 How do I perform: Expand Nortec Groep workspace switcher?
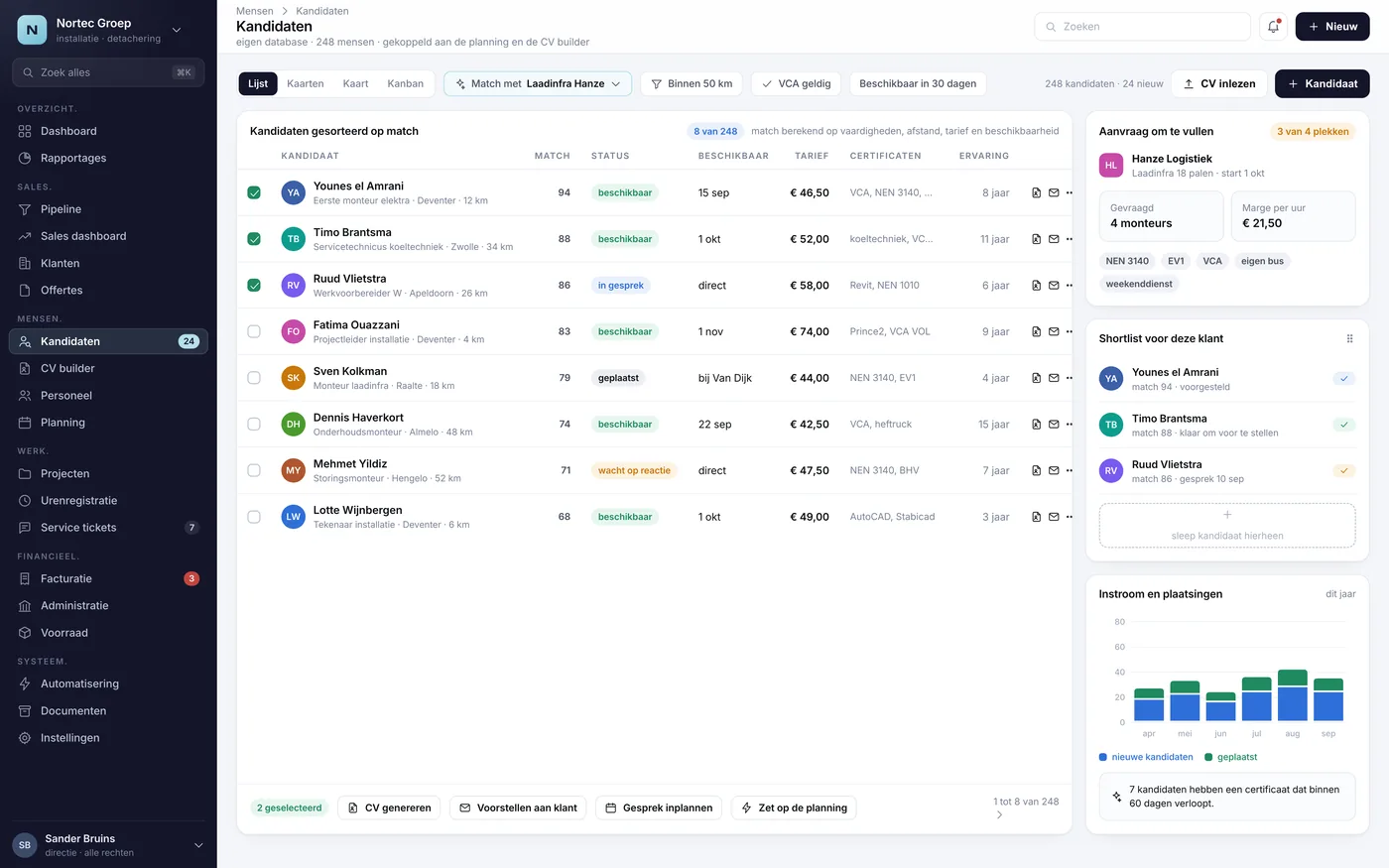click(177, 30)
